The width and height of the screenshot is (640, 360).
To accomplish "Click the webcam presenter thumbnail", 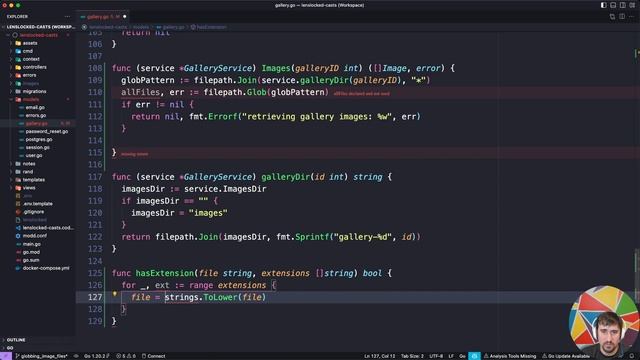I will pyautogui.click(x=604, y=320).
